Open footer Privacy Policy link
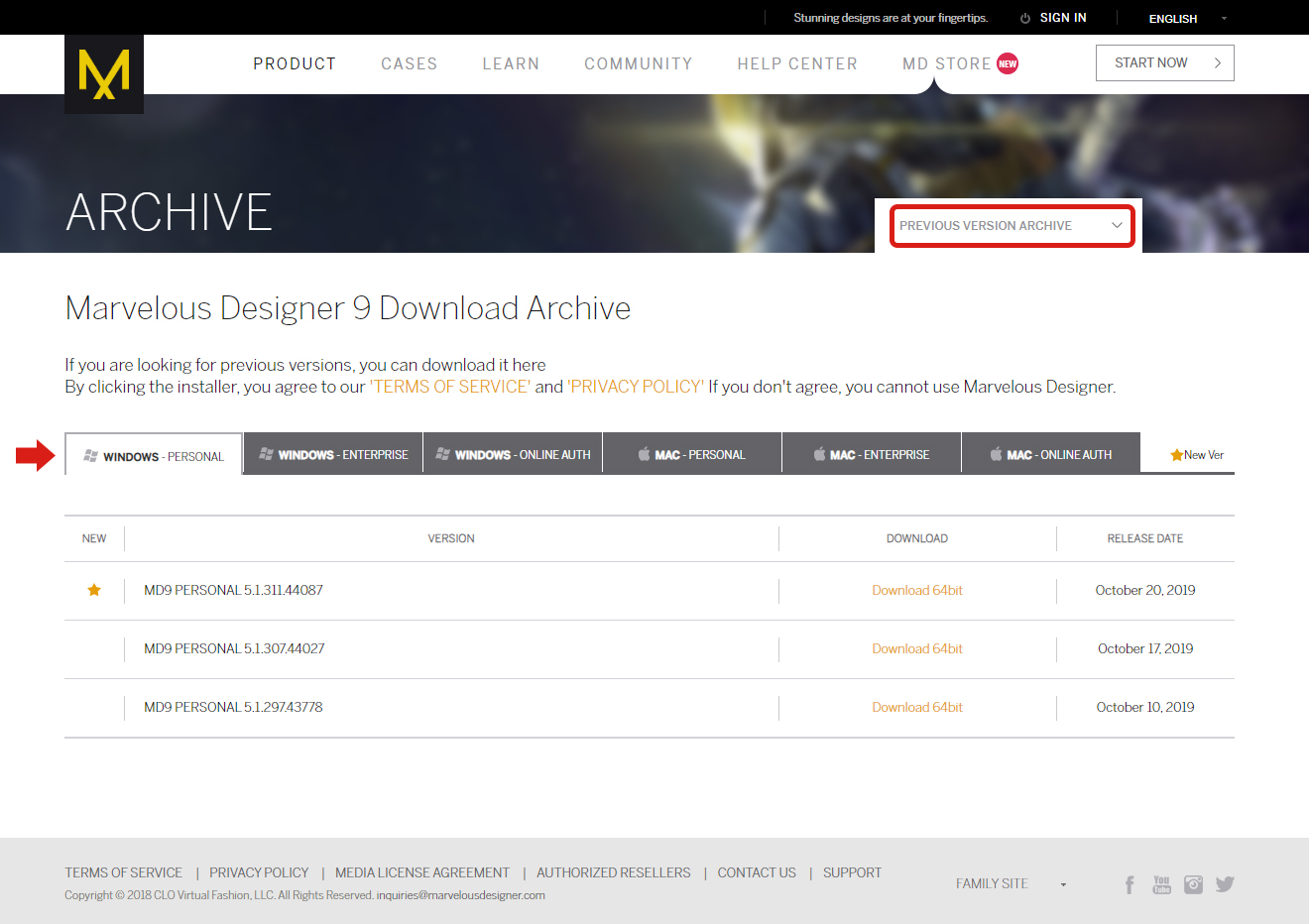Image resolution: width=1309 pixels, height=924 pixels. point(259,872)
